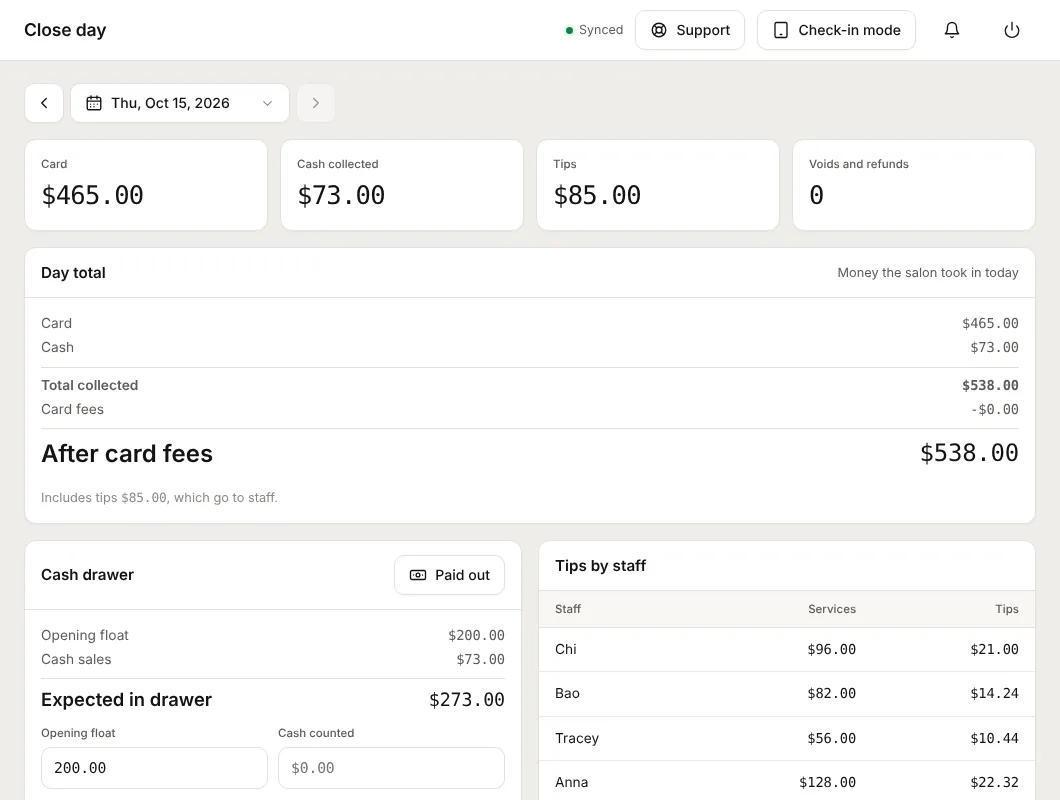This screenshot has height=800, width=1060.
Task: Click the calendar icon in date picker
Action: (x=94, y=103)
